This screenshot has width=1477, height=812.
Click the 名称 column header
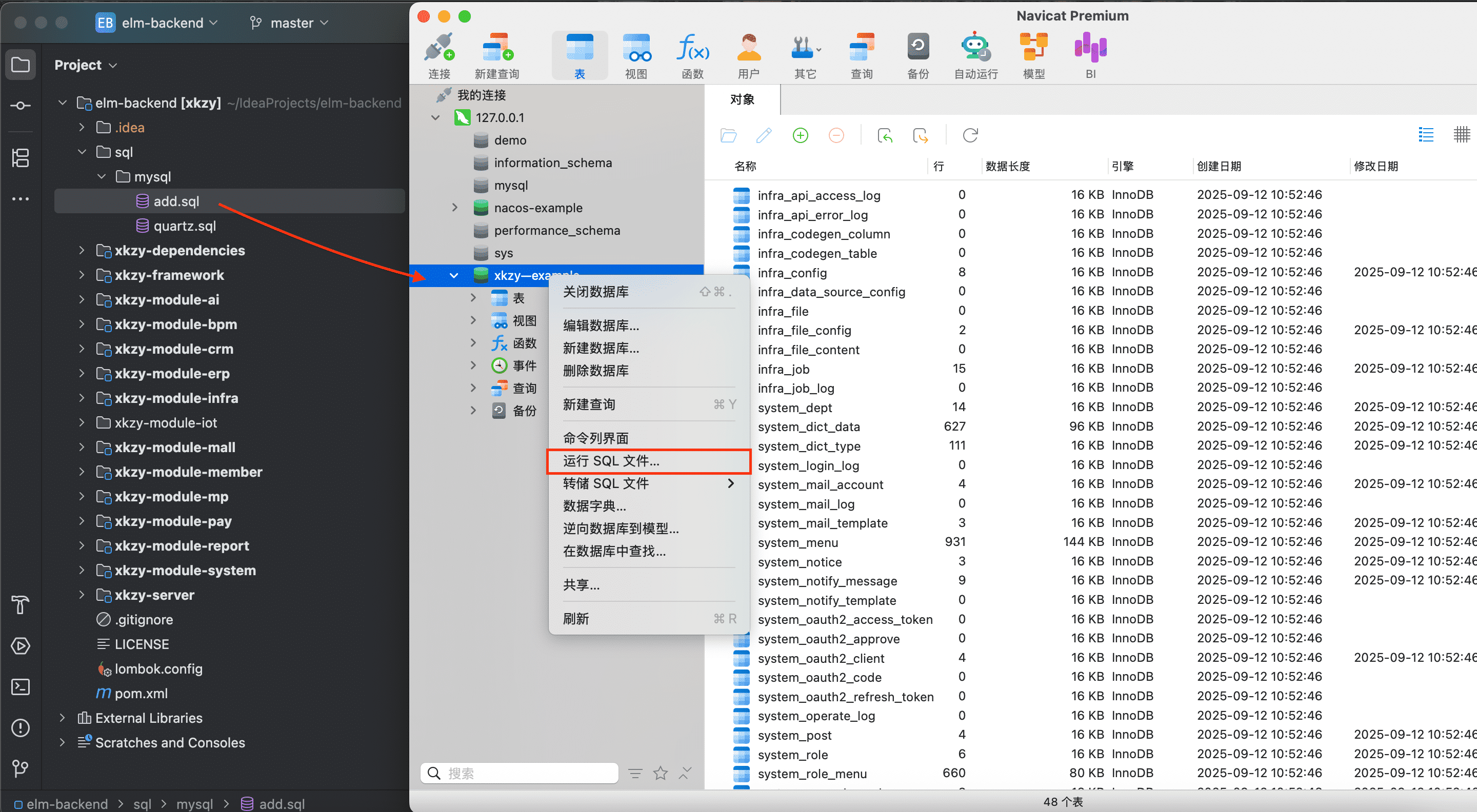click(745, 166)
